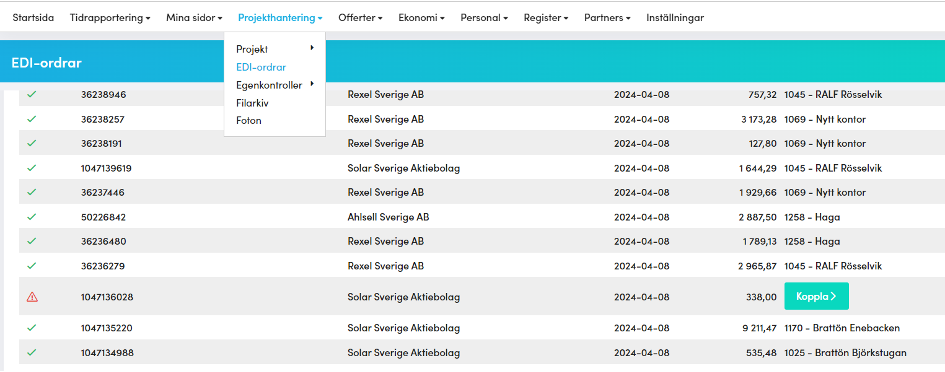945x372 pixels.
Task: Open the Personal dropdown menu
Action: coord(484,18)
